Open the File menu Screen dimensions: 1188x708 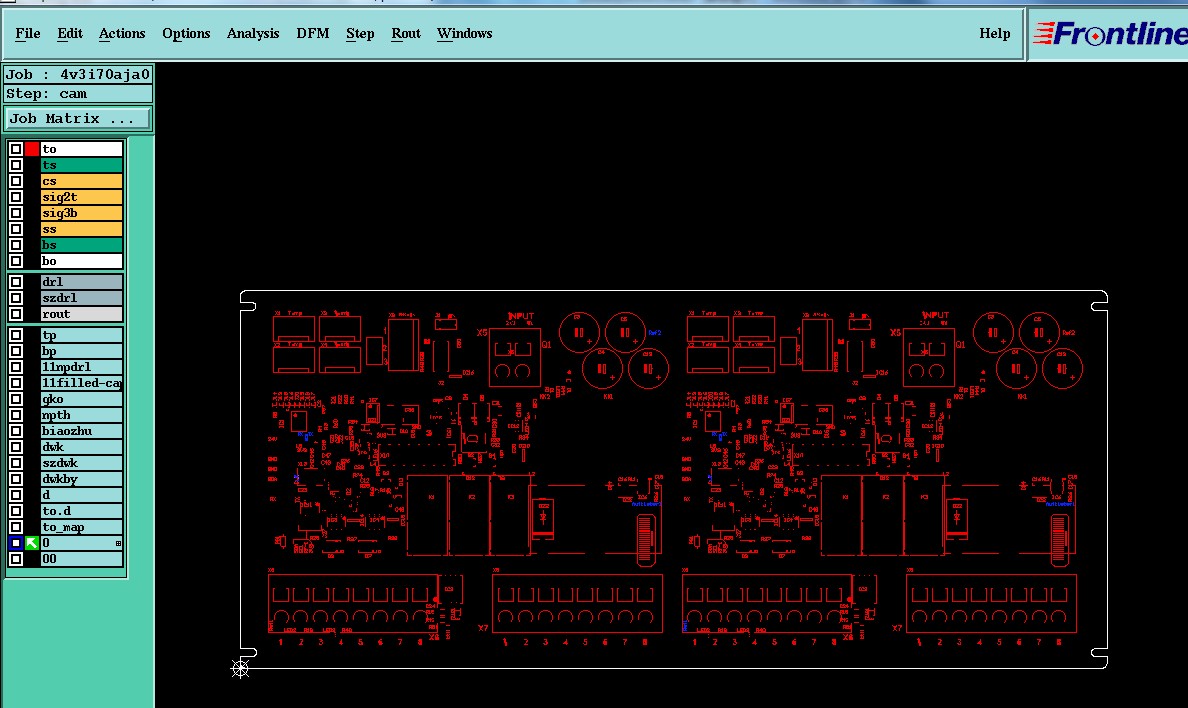(28, 33)
